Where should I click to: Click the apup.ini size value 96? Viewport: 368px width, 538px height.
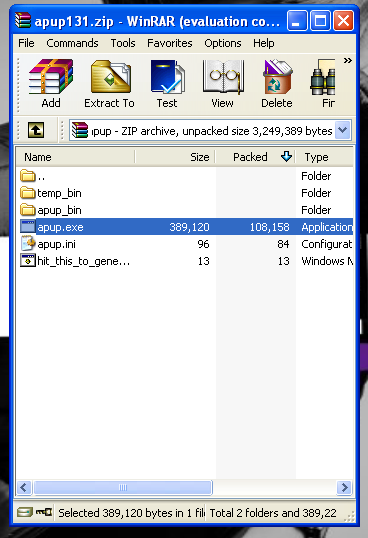203,244
